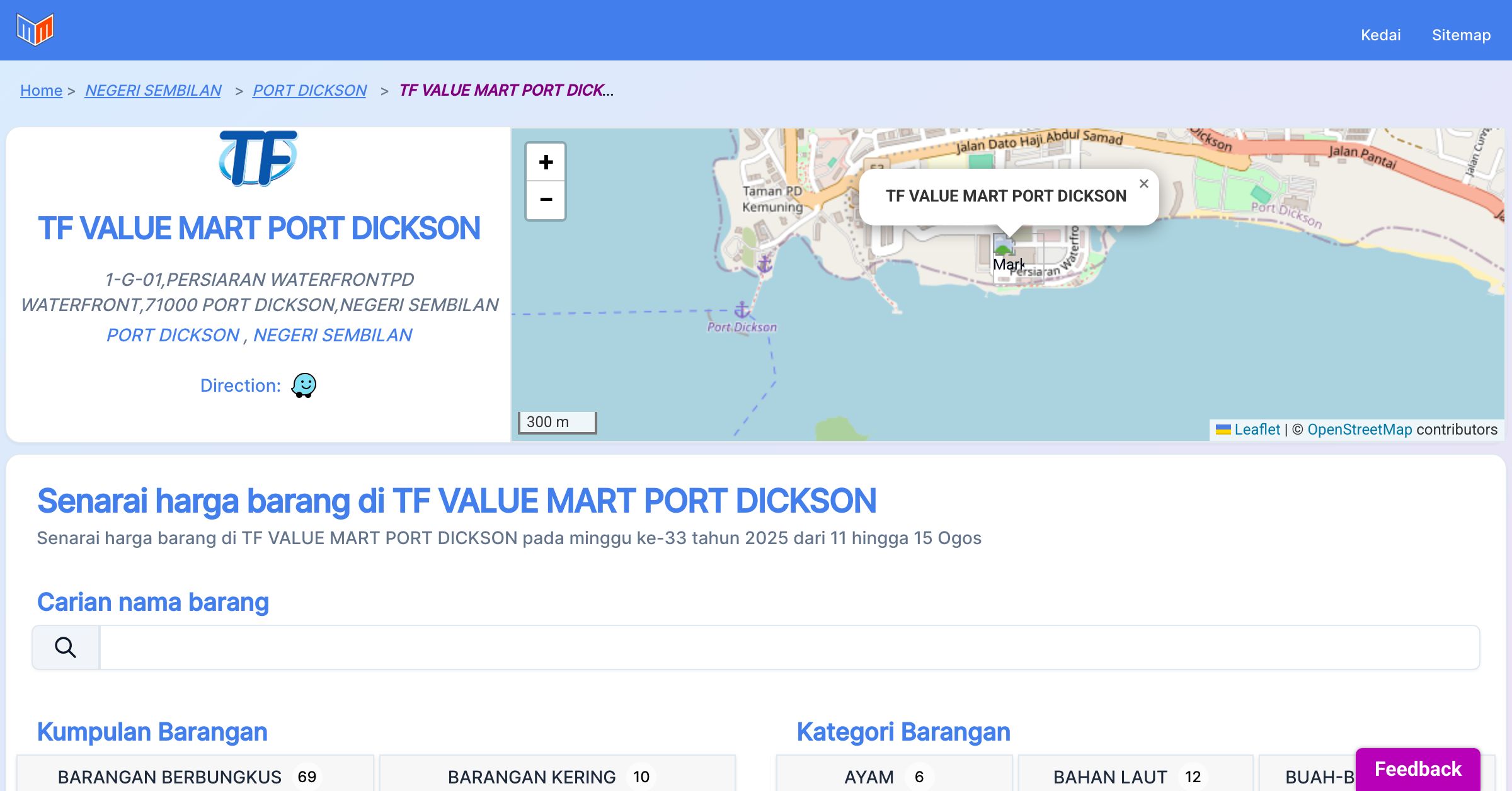Click the main TF VALUE MART PORT DICKSON title
This screenshot has width=1512, height=791.
point(259,228)
